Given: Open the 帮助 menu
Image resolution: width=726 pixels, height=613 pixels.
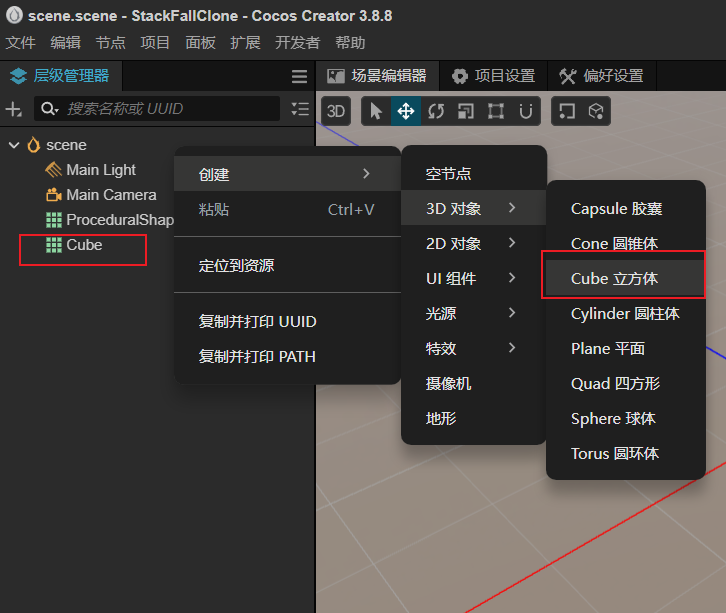Looking at the screenshot, I should click(350, 43).
